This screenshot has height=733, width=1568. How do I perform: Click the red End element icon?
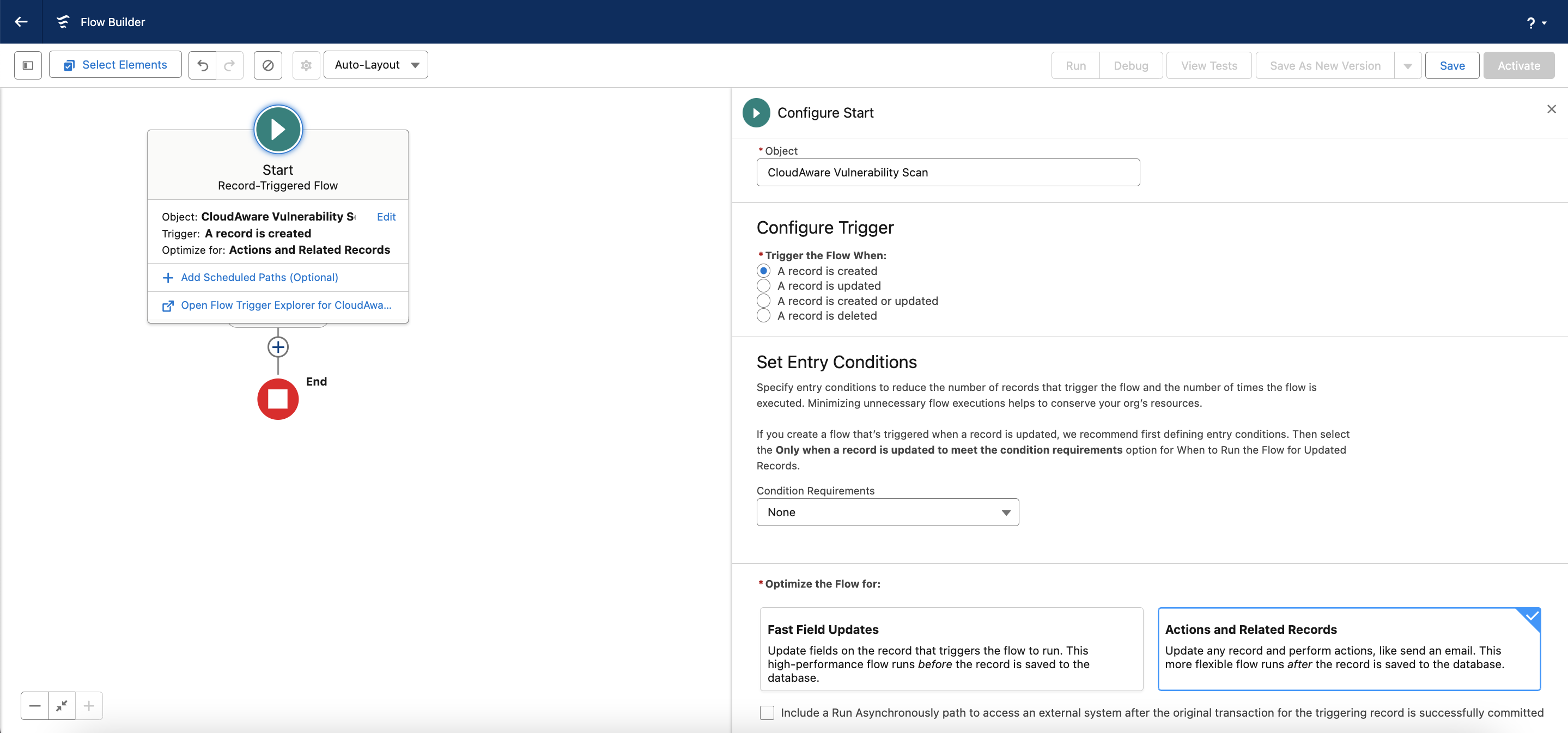point(277,399)
